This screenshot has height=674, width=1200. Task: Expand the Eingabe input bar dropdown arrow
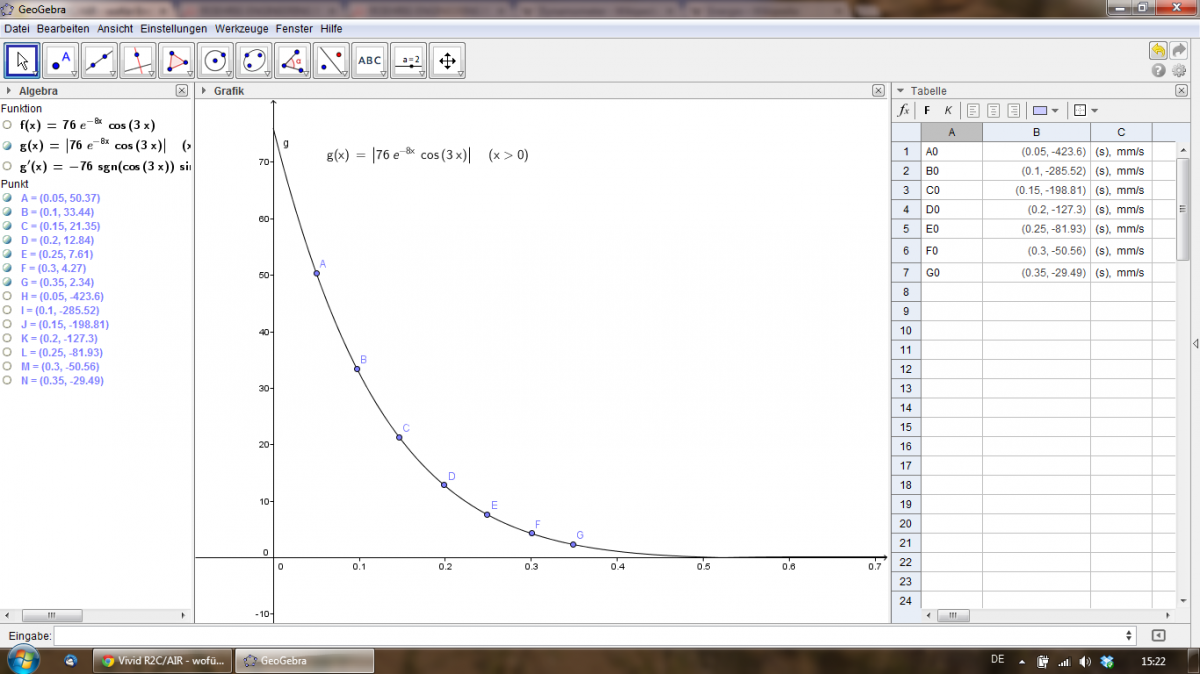(1129, 635)
